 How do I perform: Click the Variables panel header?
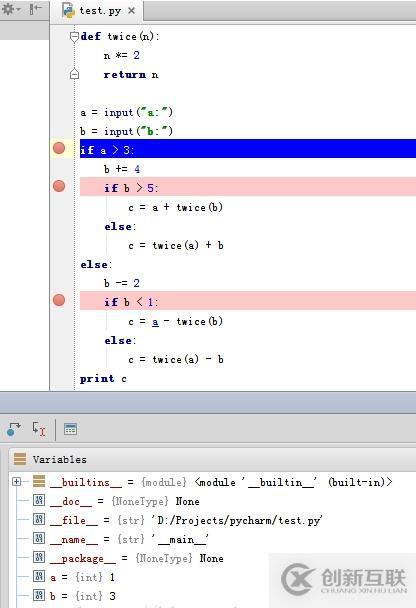[212, 459]
